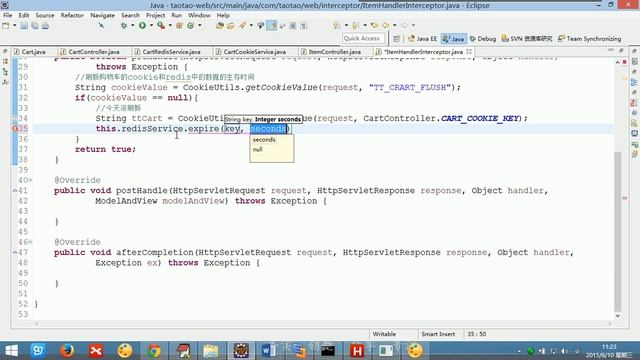
Task: Open Microsoft Word from the taskbar
Action: [x=269, y=351]
